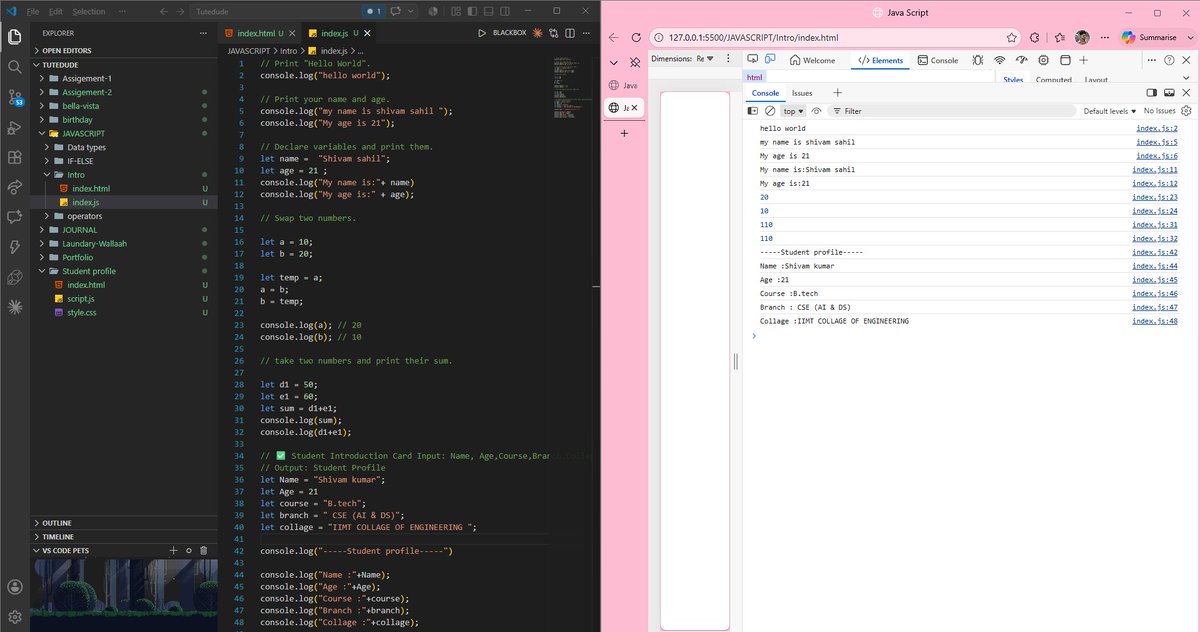Switch to DevTools Elements tab
Screen dimensions: 1200x632
coord(881,60)
